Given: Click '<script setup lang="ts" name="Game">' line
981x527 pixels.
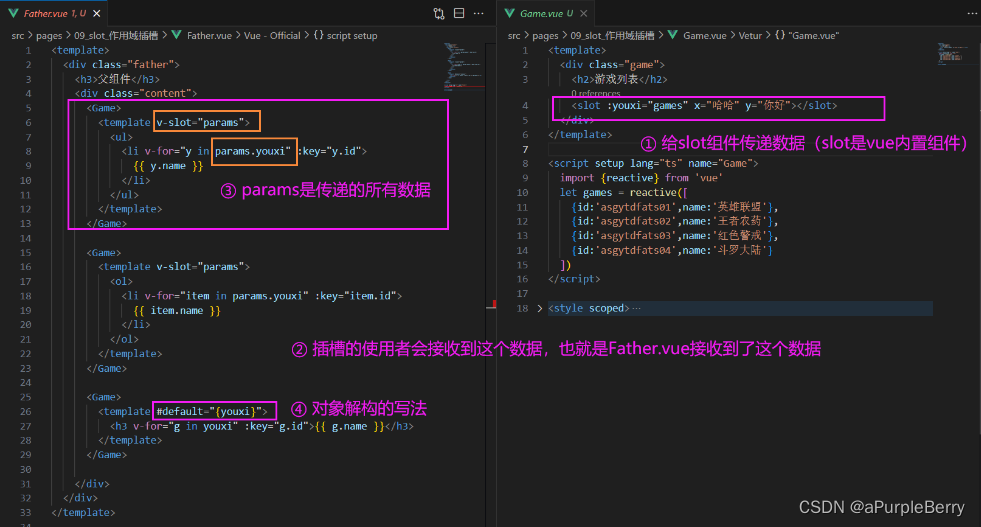Looking at the screenshot, I should 653,163.
